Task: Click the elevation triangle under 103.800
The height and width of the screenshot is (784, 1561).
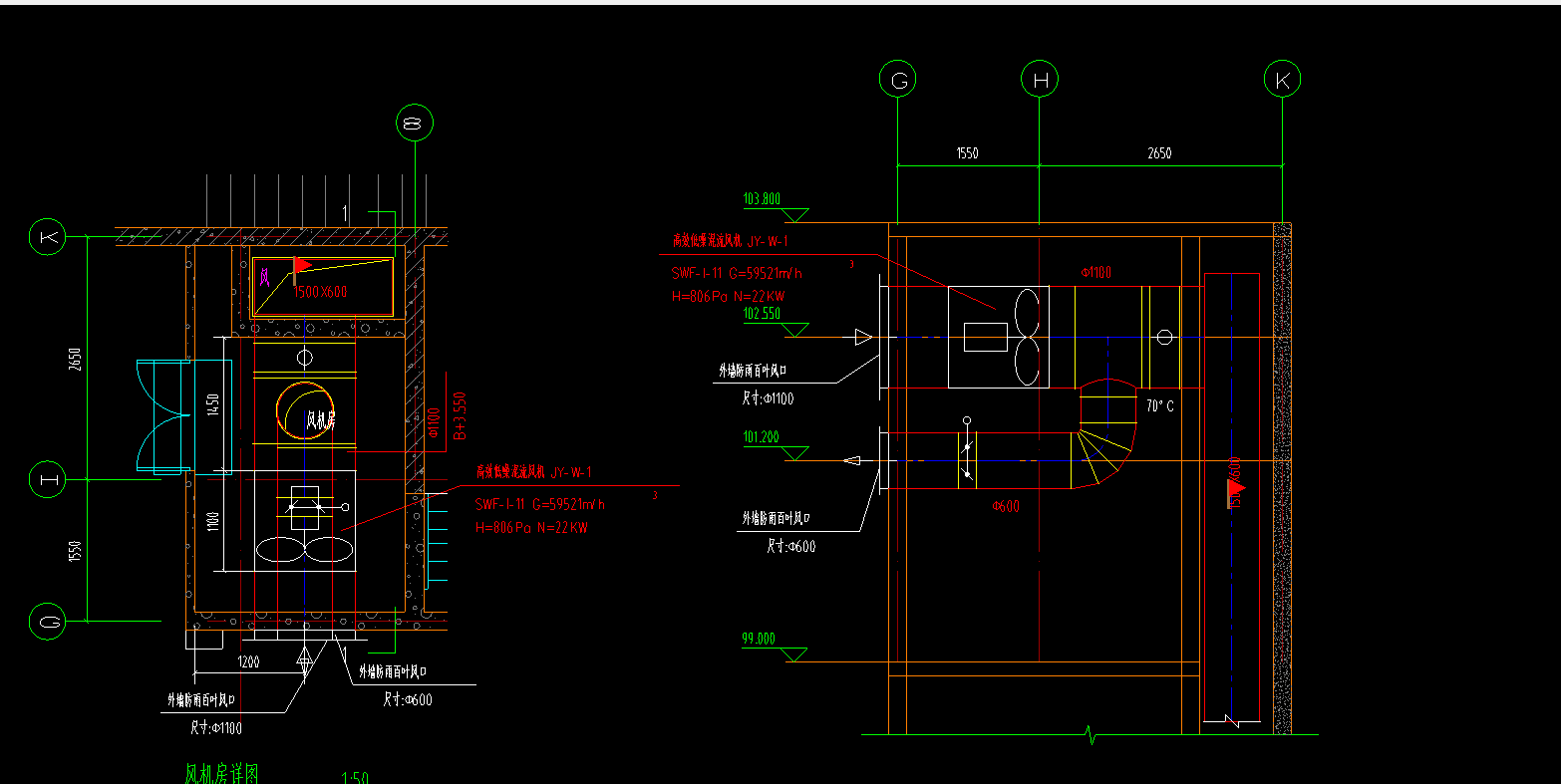Action: tap(795, 215)
